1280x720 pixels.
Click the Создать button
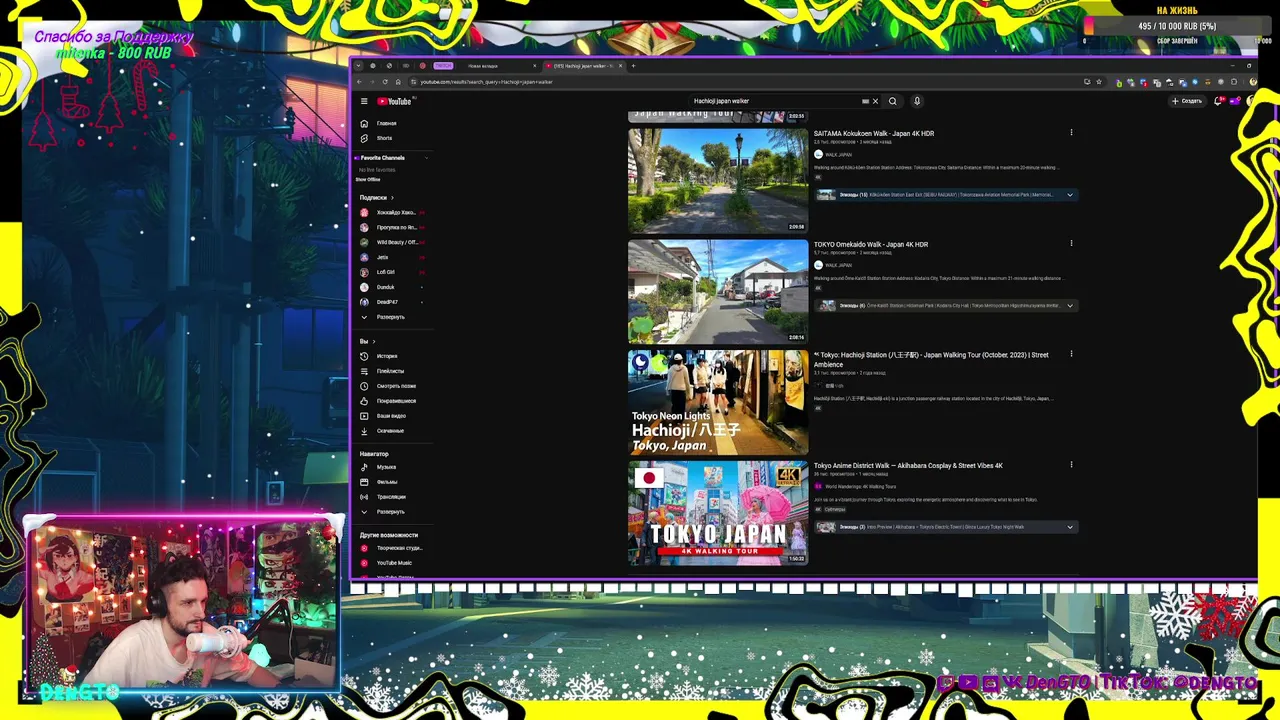(x=1187, y=101)
